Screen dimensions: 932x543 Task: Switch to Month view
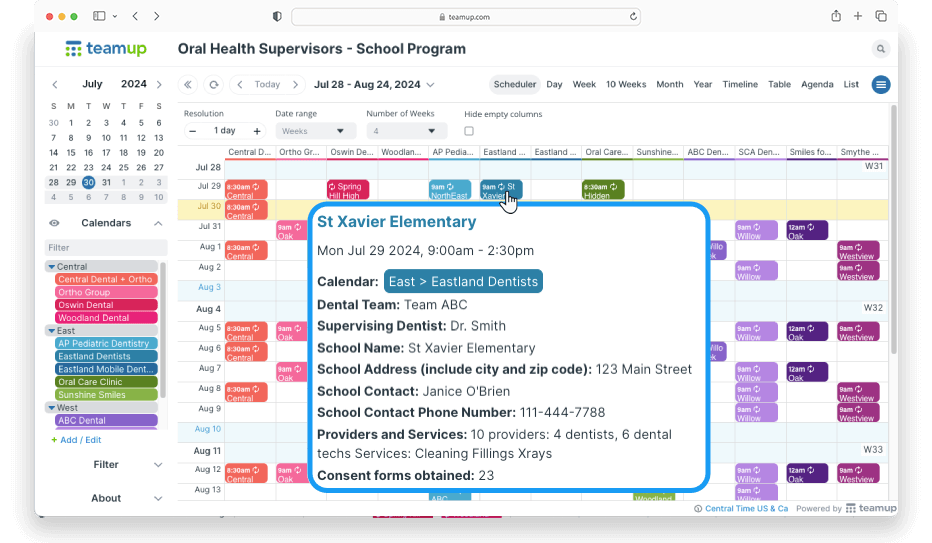click(x=669, y=84)
